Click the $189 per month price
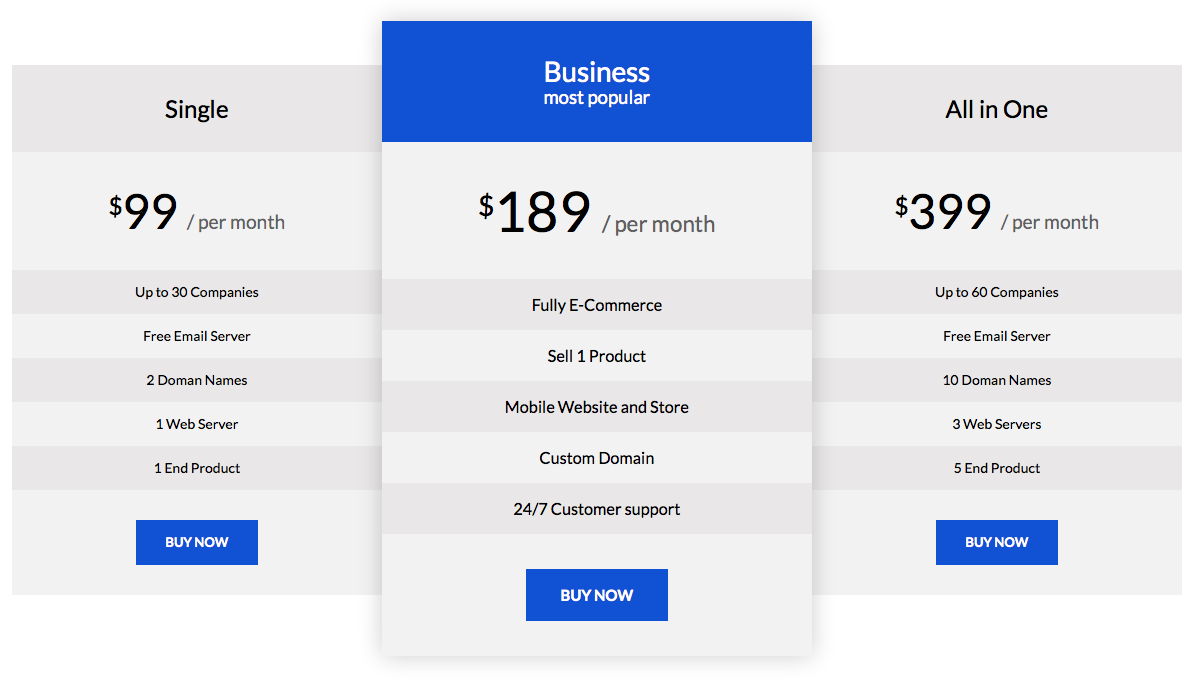The width and height of the screenshot is (1199, 697). (596, 213)
